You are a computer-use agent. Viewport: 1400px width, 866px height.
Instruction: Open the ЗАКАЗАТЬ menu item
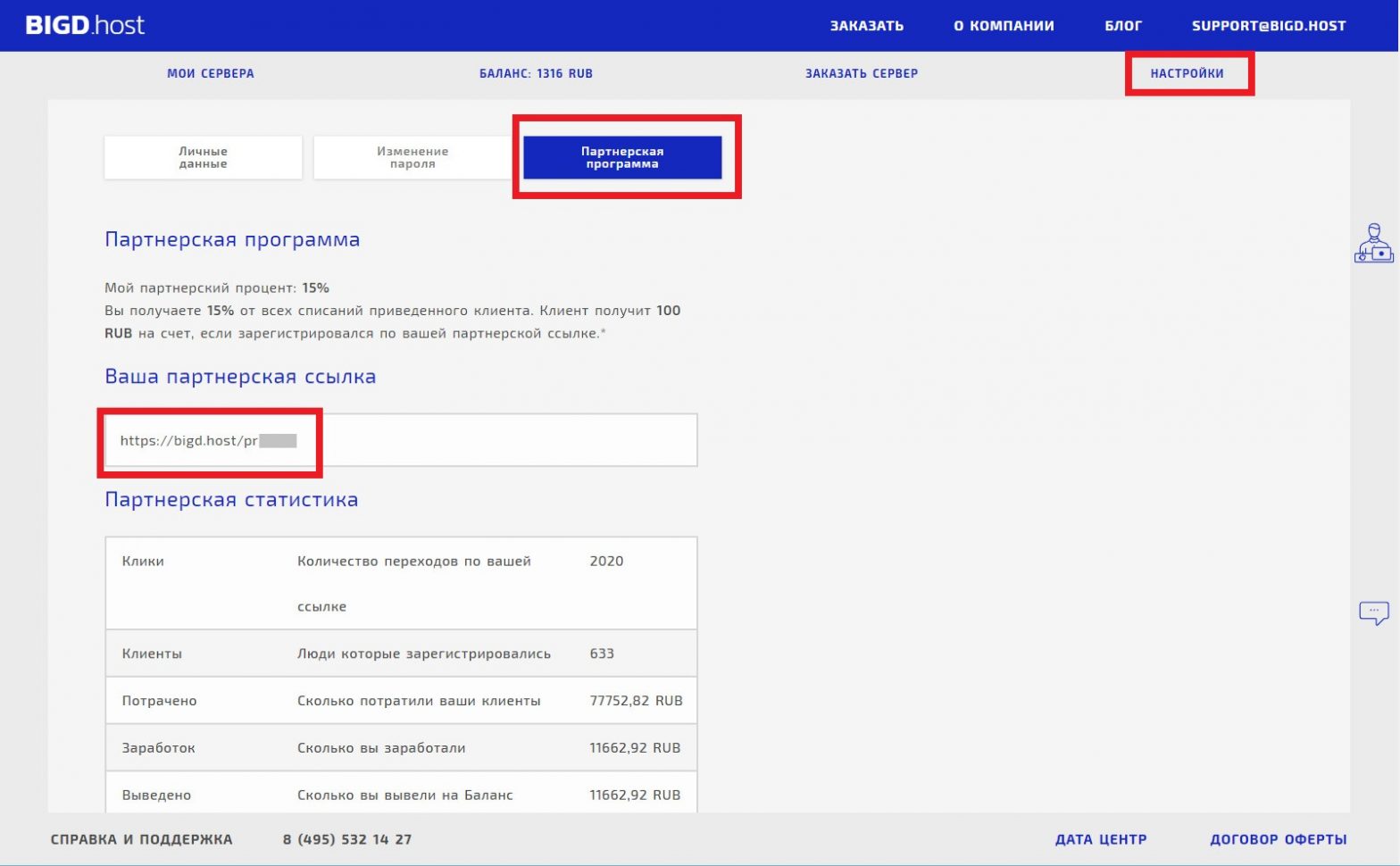[x=866, y=26]
